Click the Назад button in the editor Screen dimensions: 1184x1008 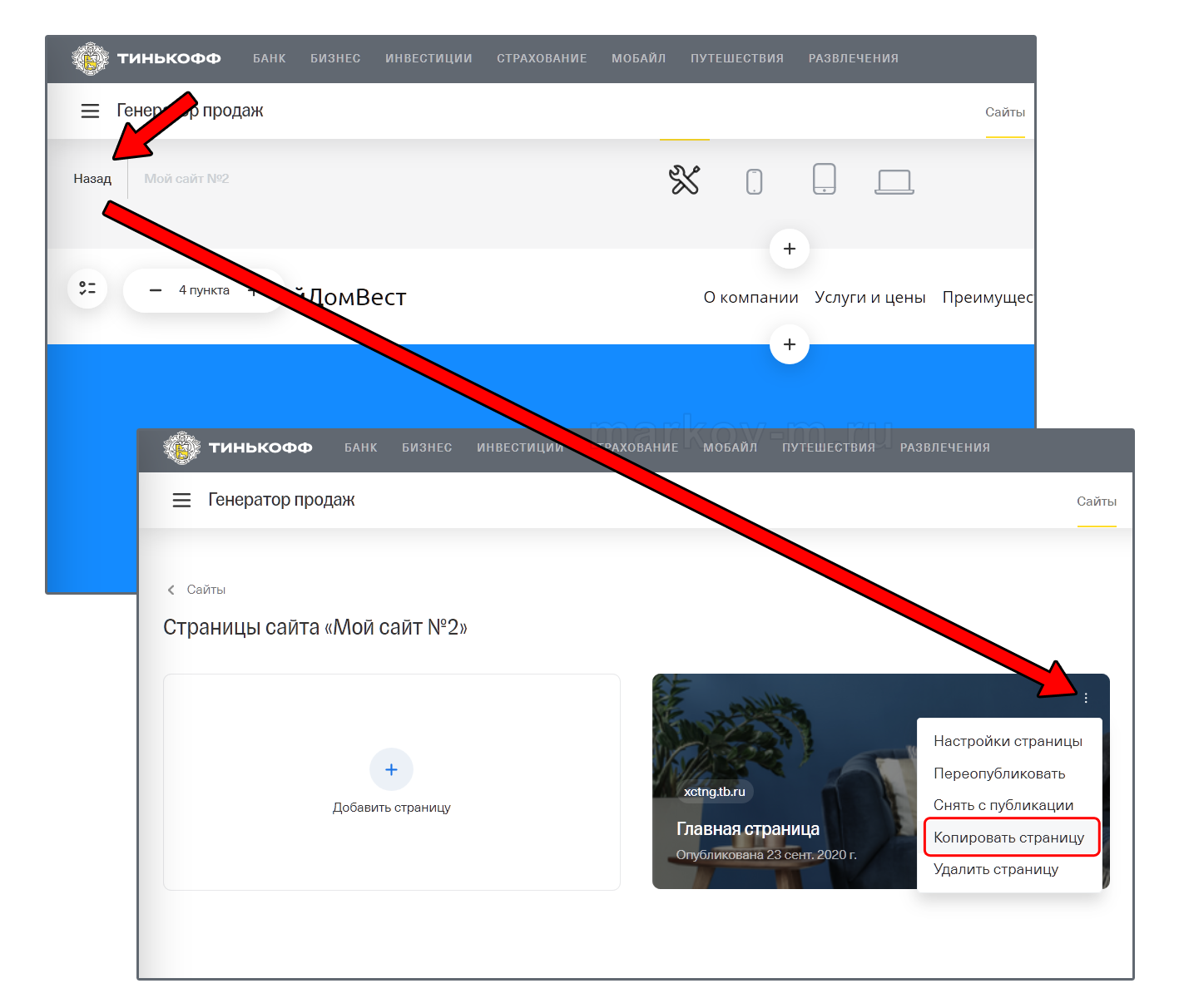coord(92,179)
